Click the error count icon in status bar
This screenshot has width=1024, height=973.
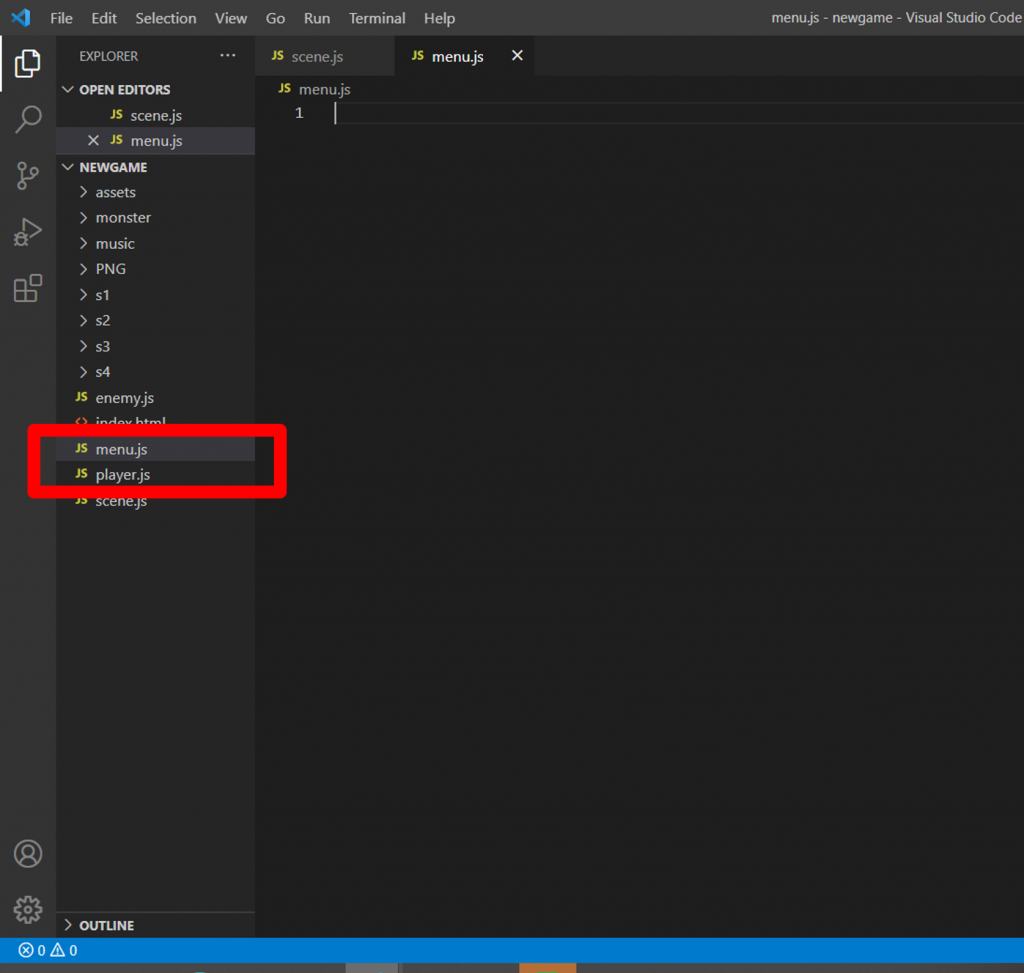[x=25, y=949]
